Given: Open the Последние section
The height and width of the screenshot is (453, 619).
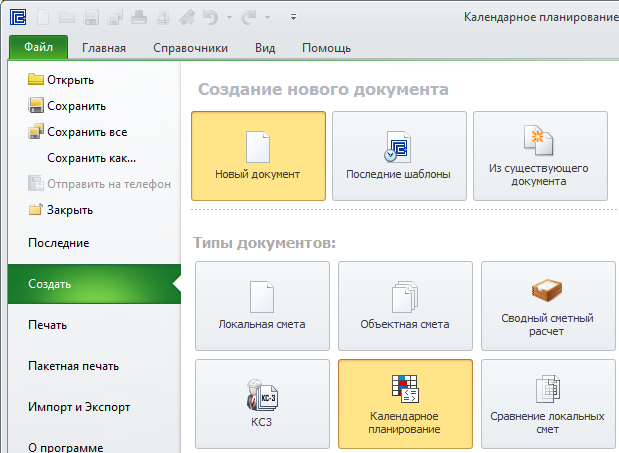Looking at the screenshot, I should [x=94, y=243].
